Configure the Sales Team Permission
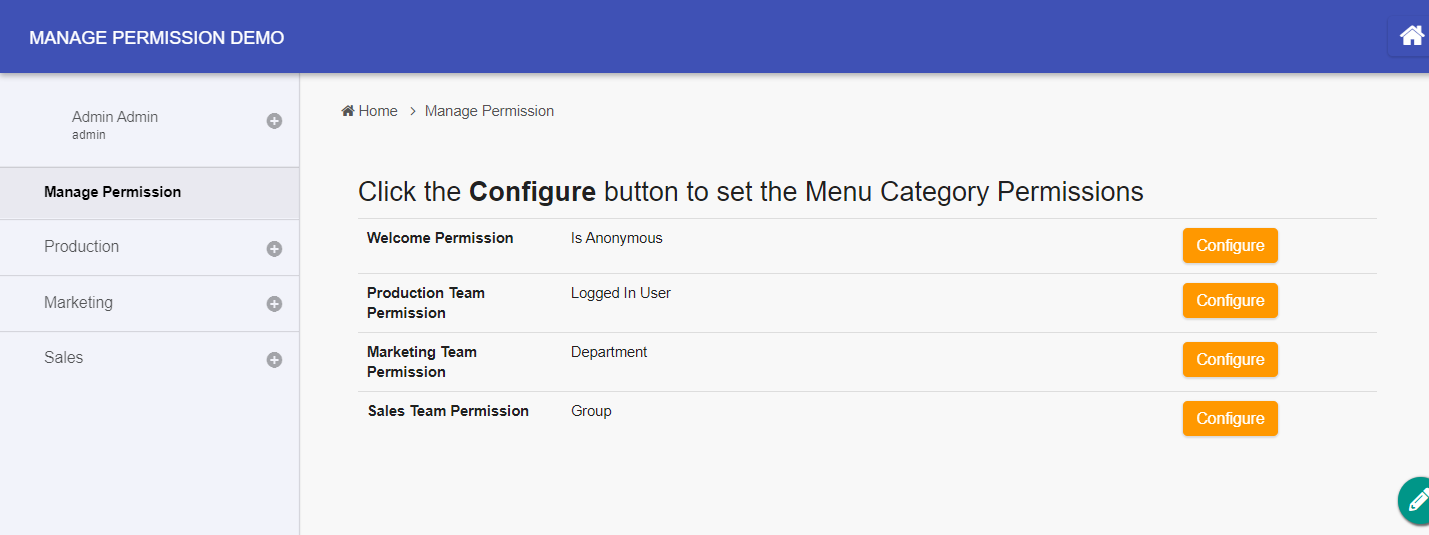The image size is (1429, 535). (x=1230, y=419)
